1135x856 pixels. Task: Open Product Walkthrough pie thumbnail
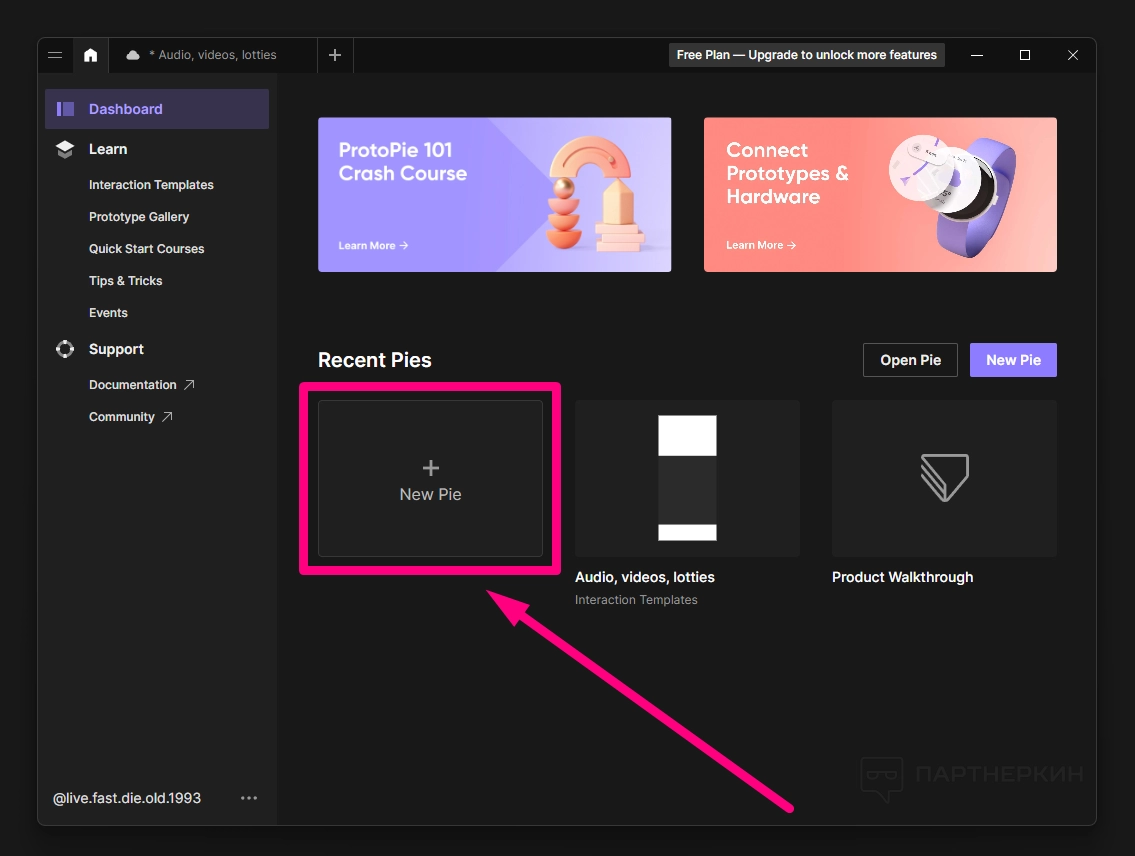pyautogui.click(x=945, y=478)
